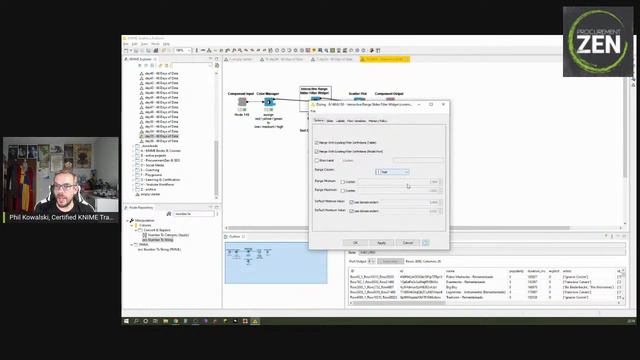Open the Edit menu
Screen dimensions: 640x360
(x=135, y=44)
